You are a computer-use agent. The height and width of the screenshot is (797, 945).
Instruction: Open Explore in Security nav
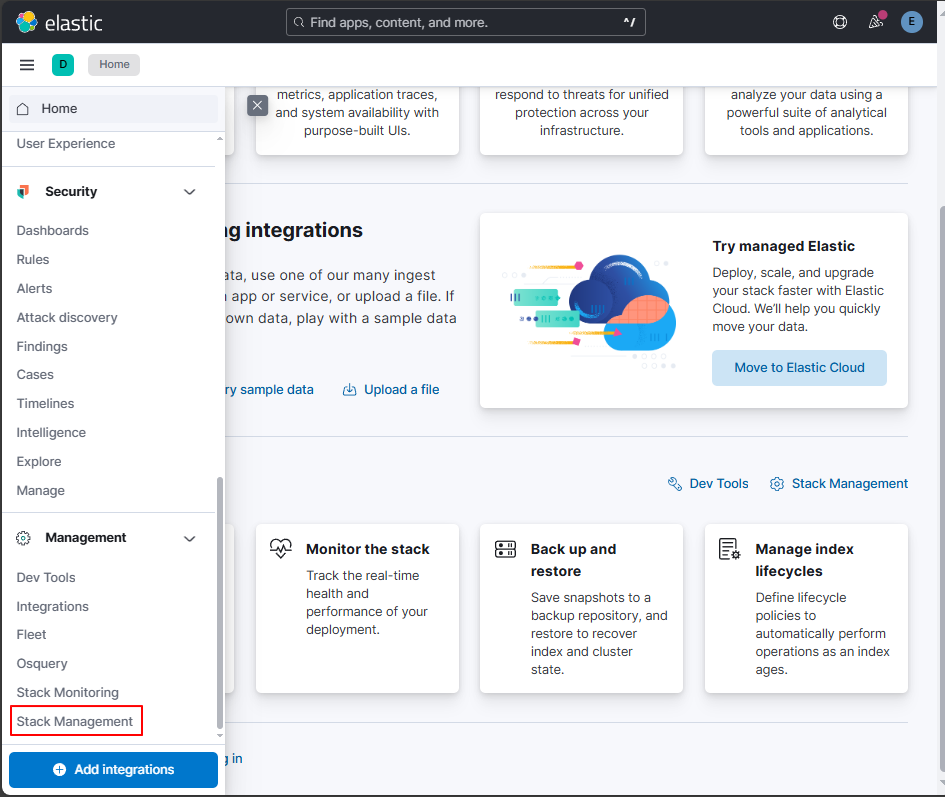(x=39, y=461)
